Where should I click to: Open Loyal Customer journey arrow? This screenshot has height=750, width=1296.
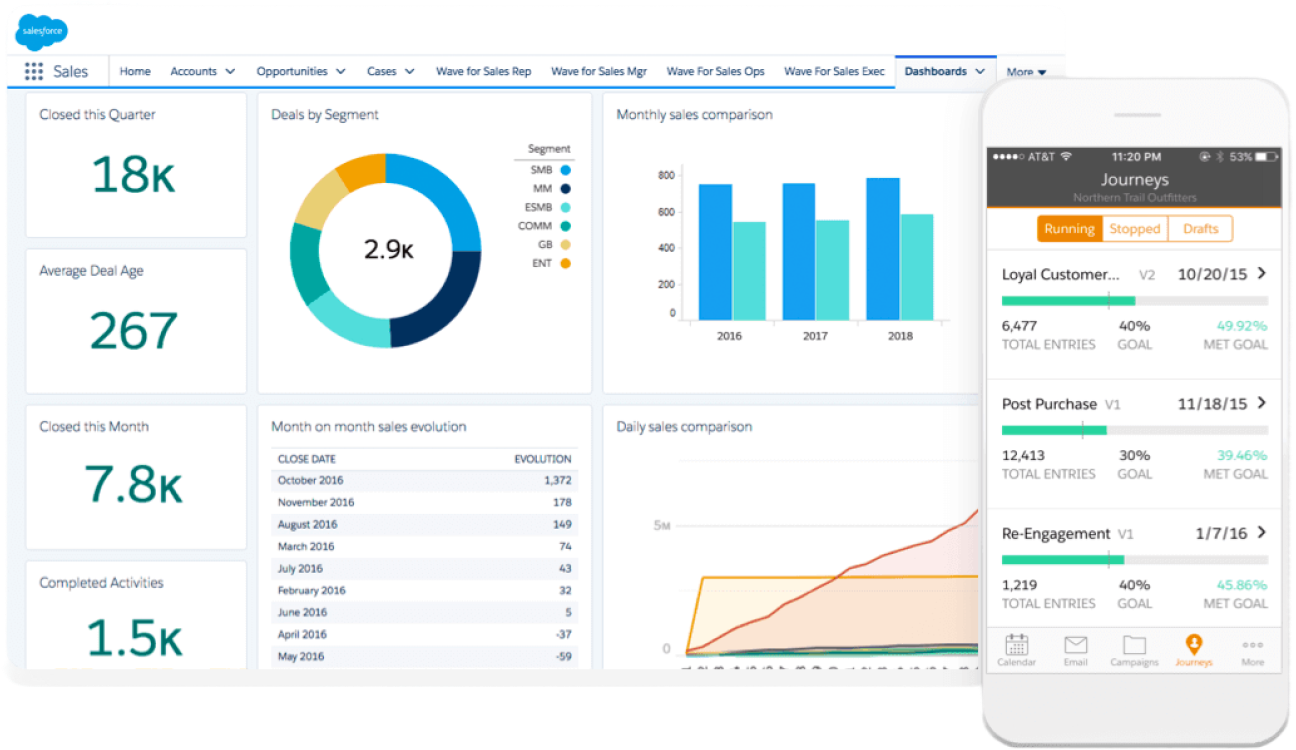[x=1262, y=273]
